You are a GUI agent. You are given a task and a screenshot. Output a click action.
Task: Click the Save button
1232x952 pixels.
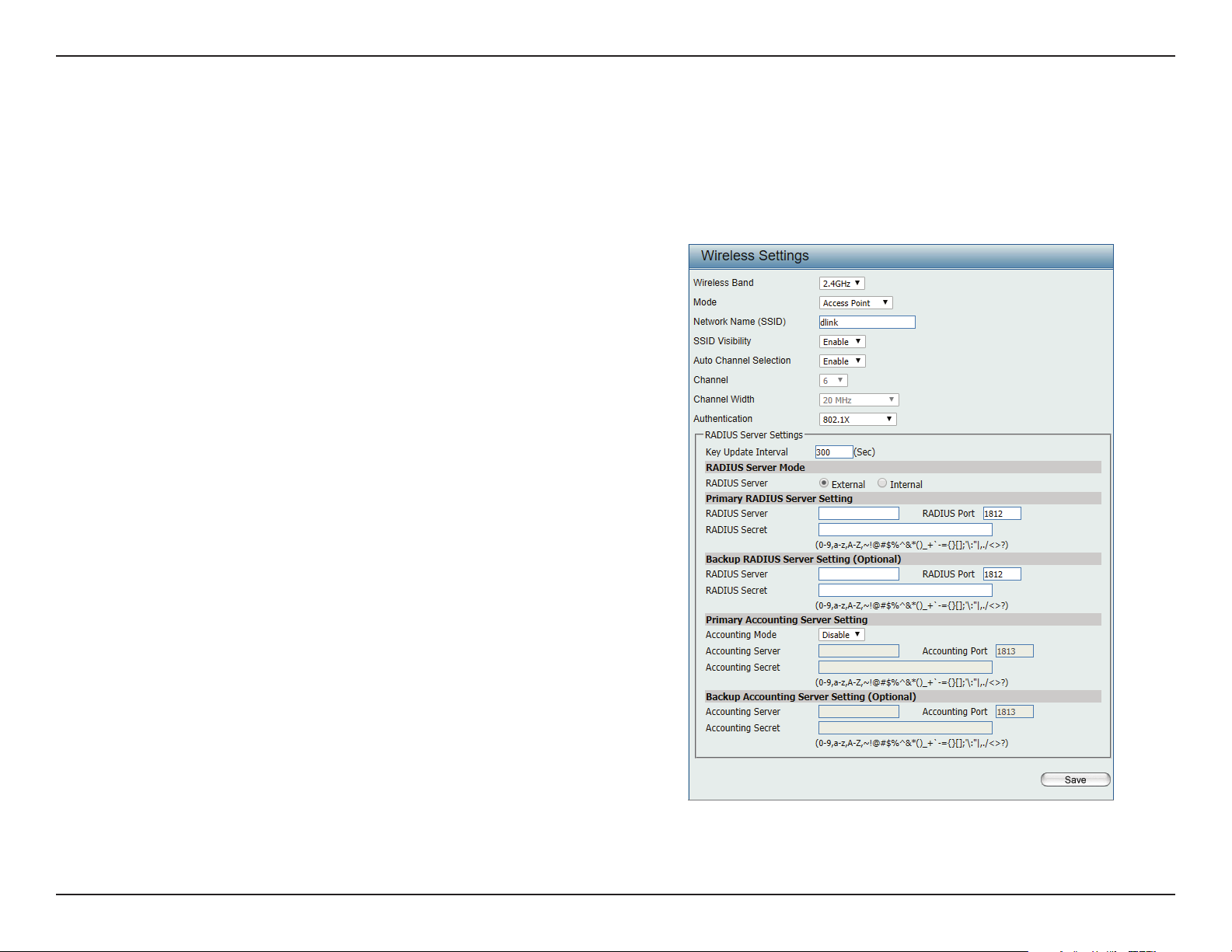1076,779
